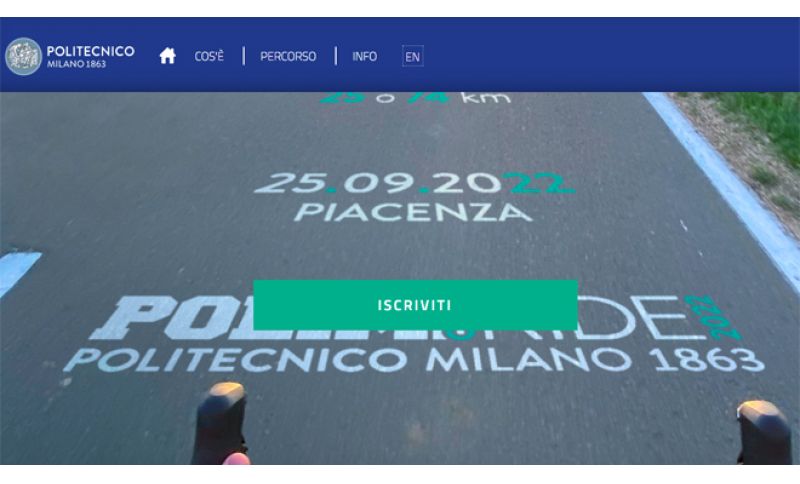Click the Politecnico Milano 1863 header wordmark

(x=90, y=56)
